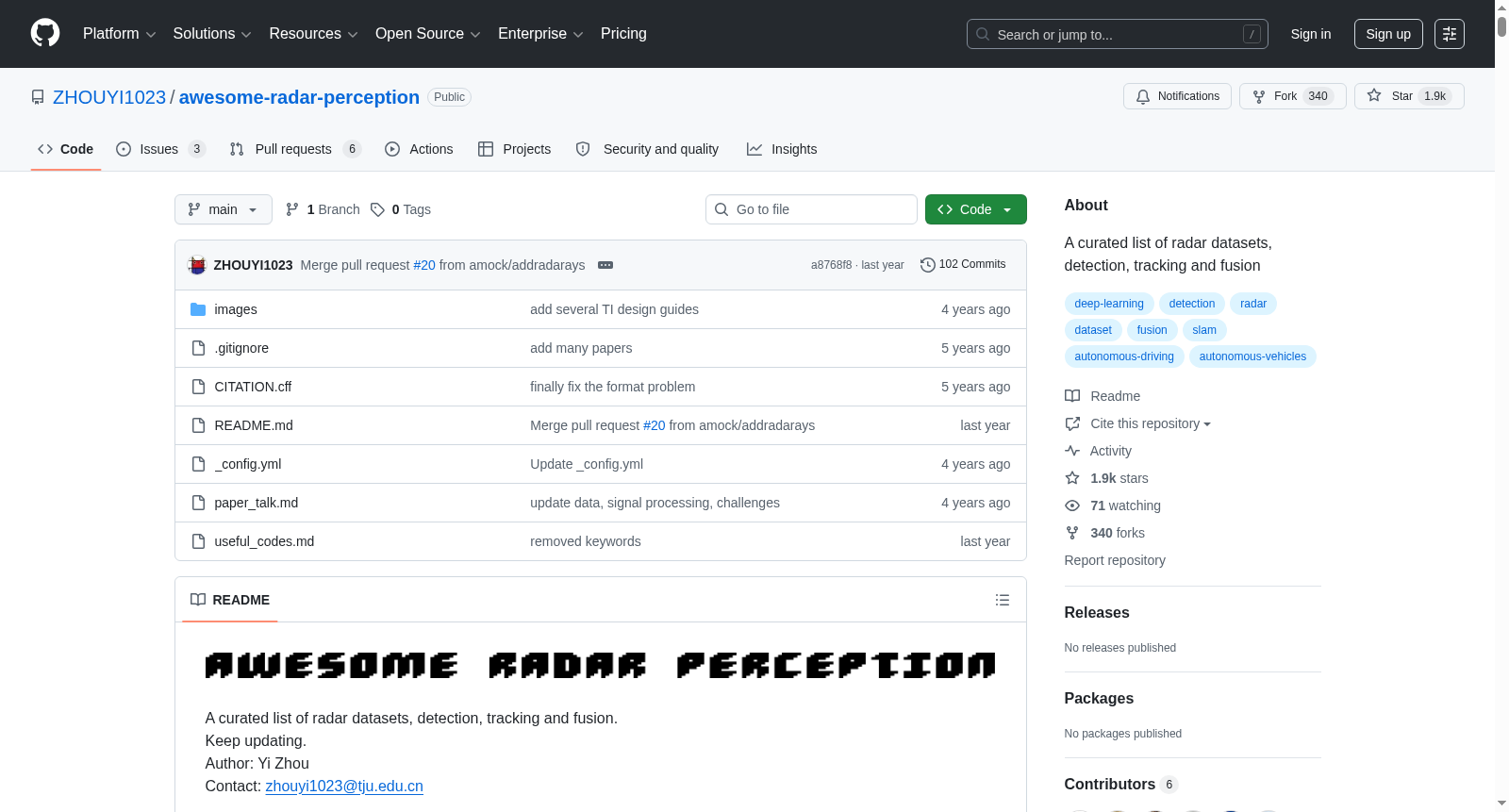
Task: Click Report repository link
Action: pos(1115,560)
